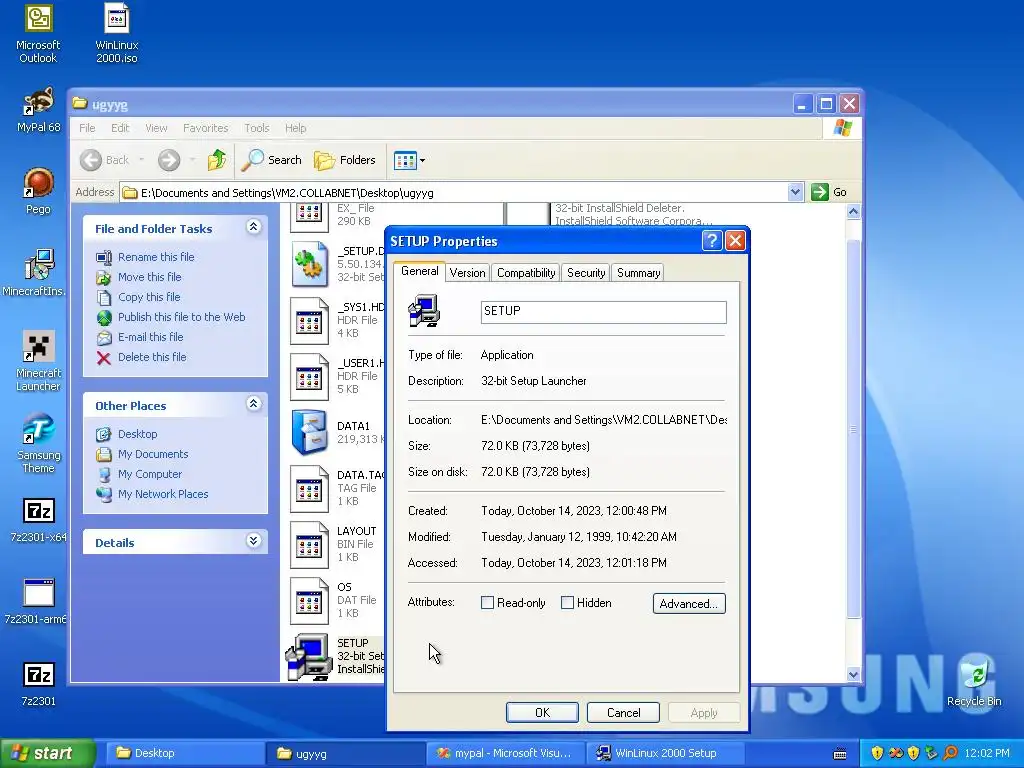Click Delete this file link
1024x768 pixels.
tap(152, 357)
